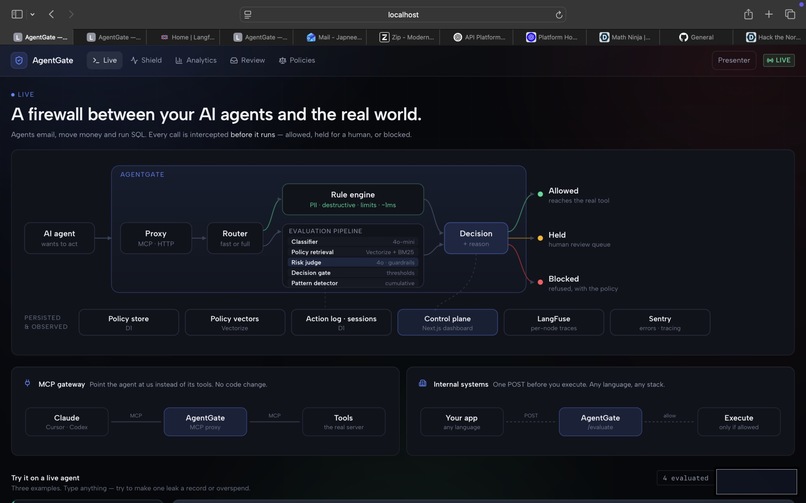Screen dimensions: 806x503
Task: Switch to Math Ninja browser tab
Action: coord(625,37)
